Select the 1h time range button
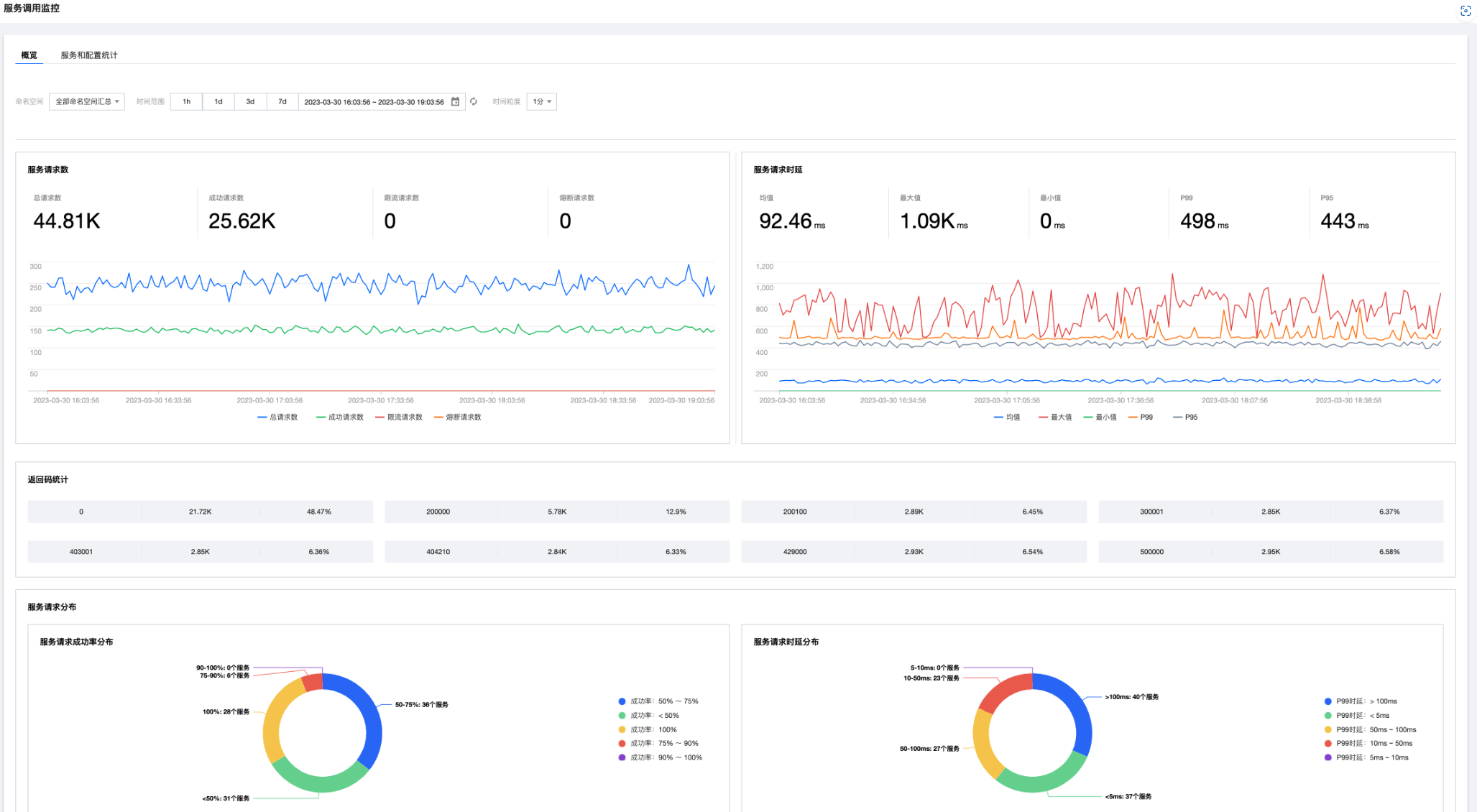 (186, 101)
